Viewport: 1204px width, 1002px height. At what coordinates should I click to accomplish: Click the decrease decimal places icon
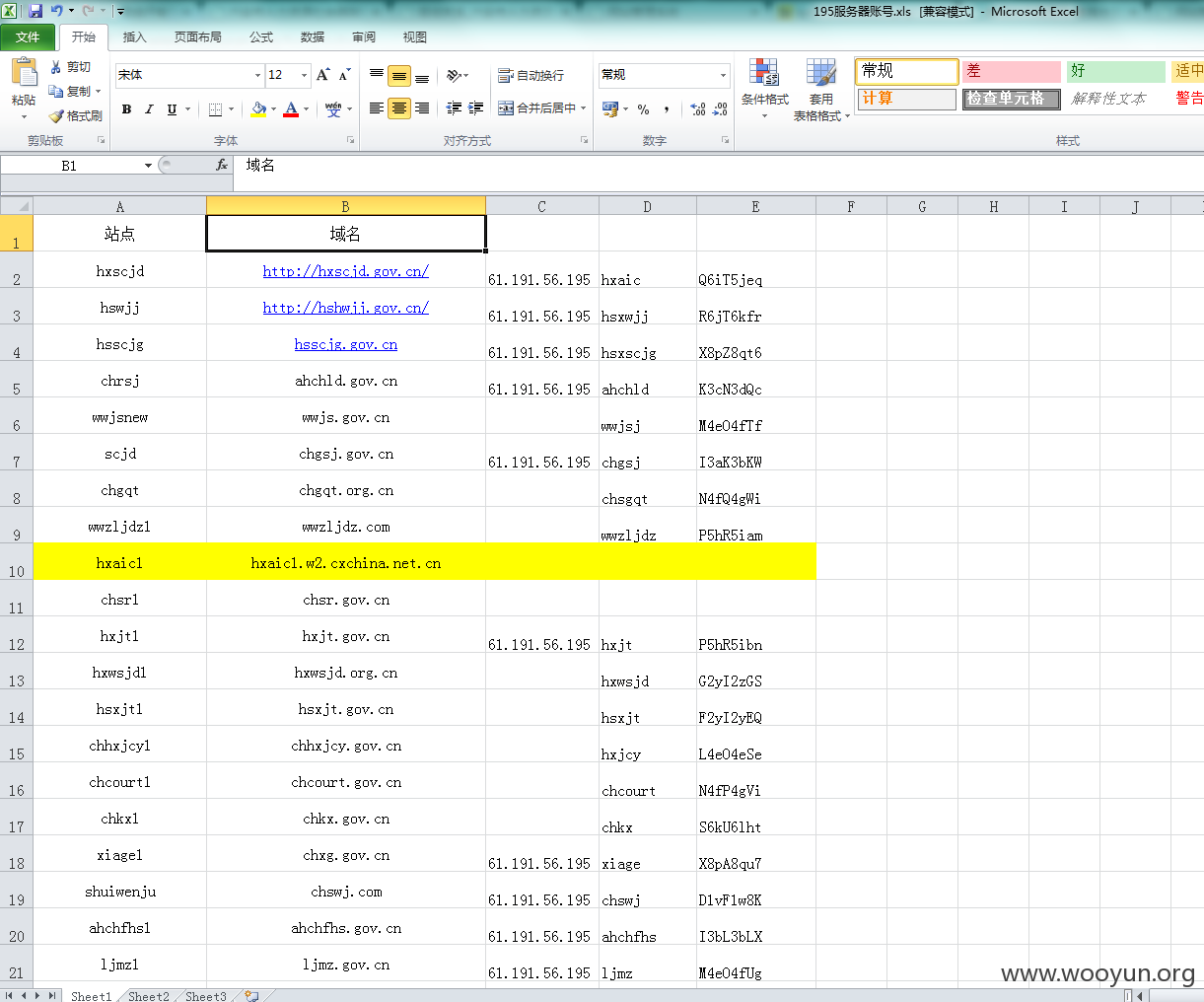pos(720,108)
